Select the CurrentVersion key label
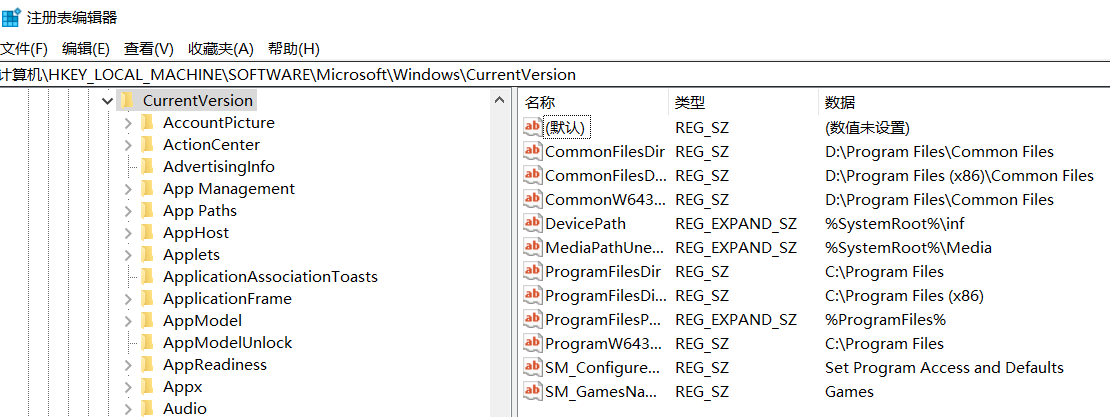Viewport: 1110px width, 417px height. pyautogui.click(x=198, y=101)
